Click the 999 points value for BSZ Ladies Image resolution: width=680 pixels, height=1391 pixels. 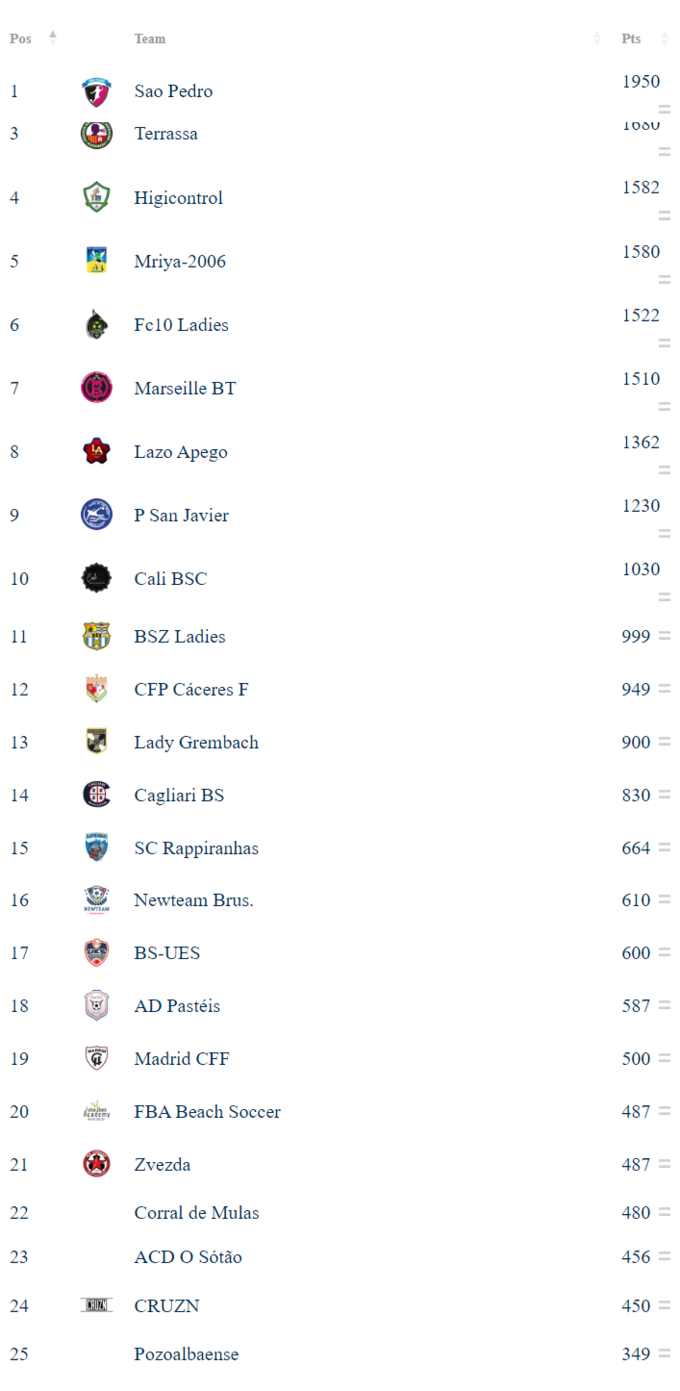636,636
